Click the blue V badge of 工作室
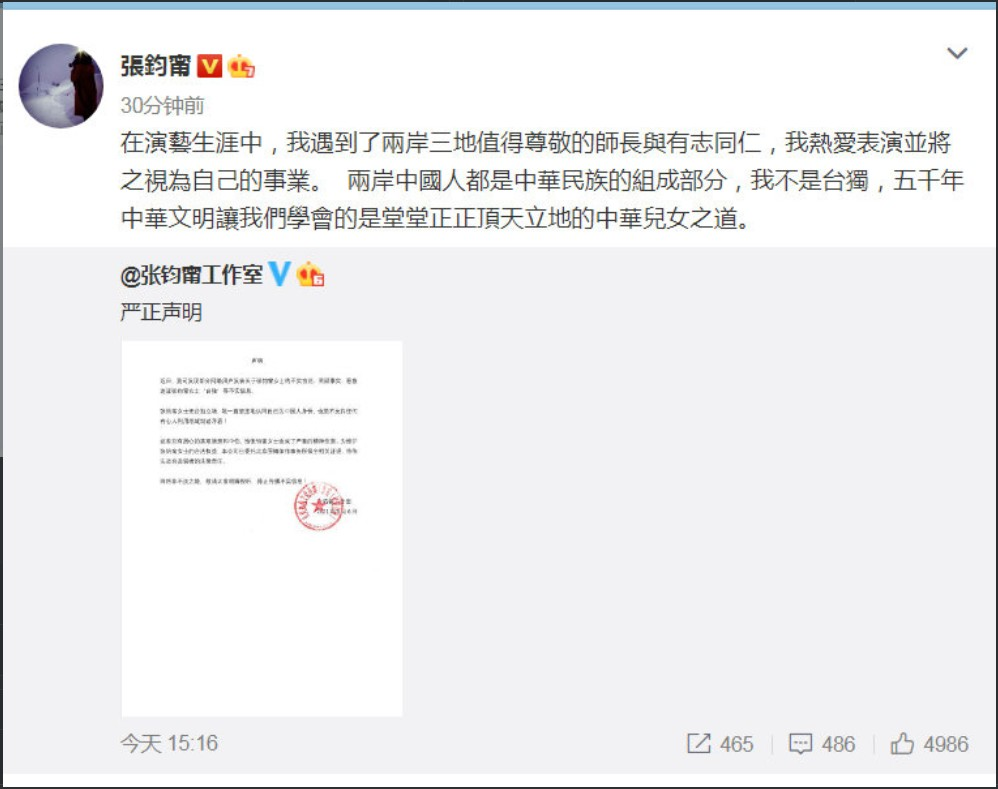Screen dimensions: 998x789 coord(279,274)
